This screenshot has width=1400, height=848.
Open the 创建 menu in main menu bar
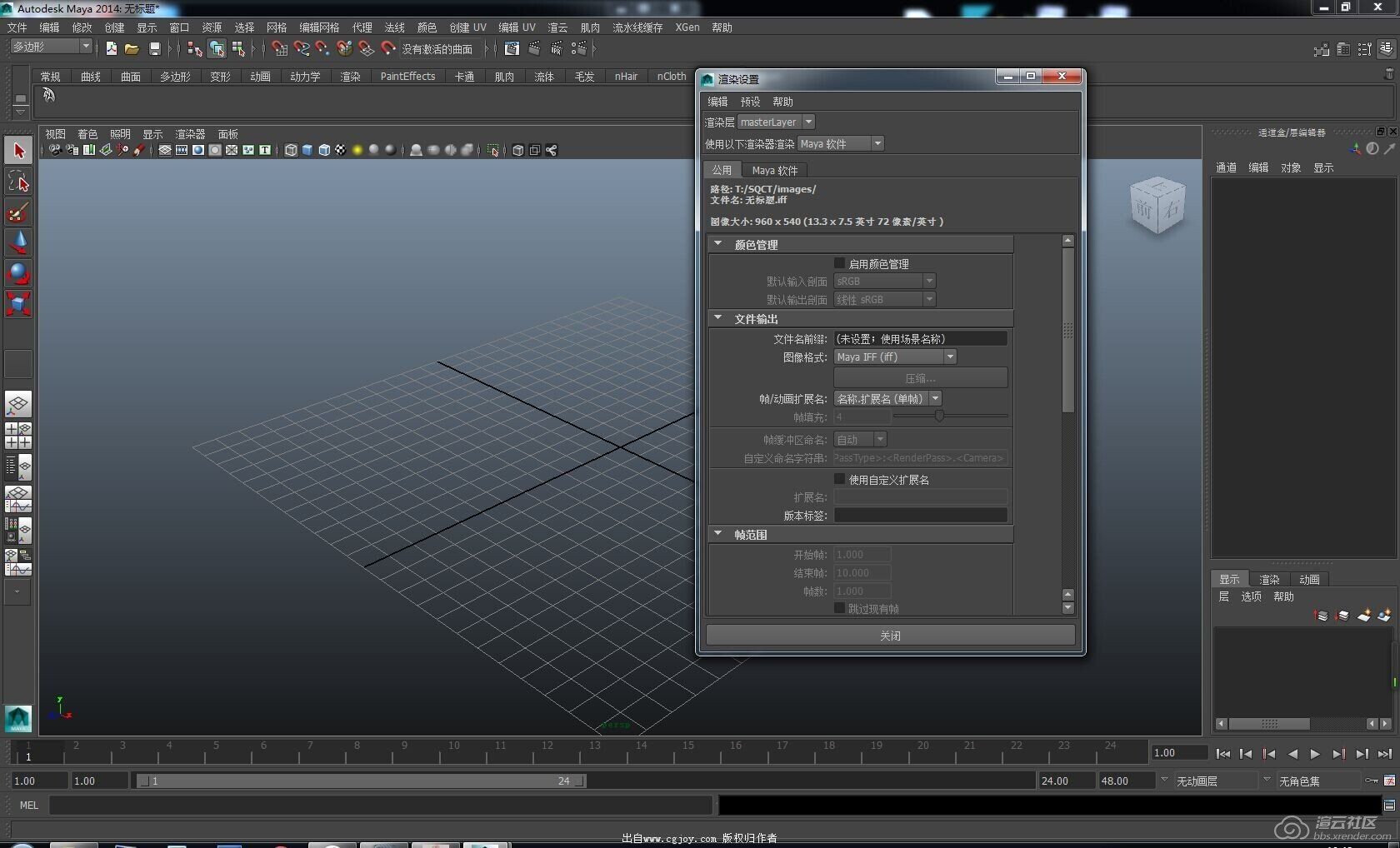point(115,27)
